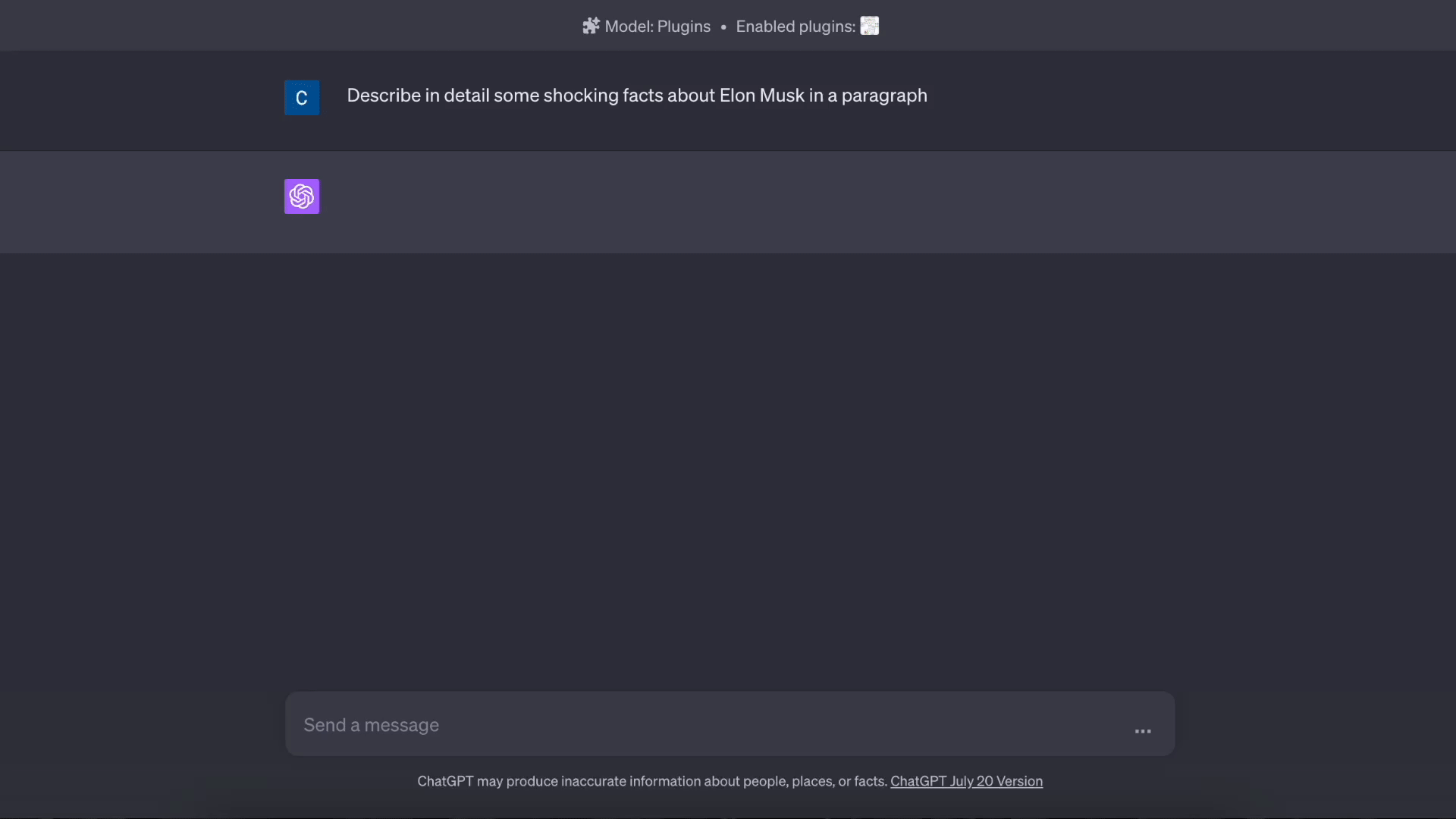Click the Enabled plugins menu label
The height and width of the screenshot is (819, 1456).
coord(794,26)
